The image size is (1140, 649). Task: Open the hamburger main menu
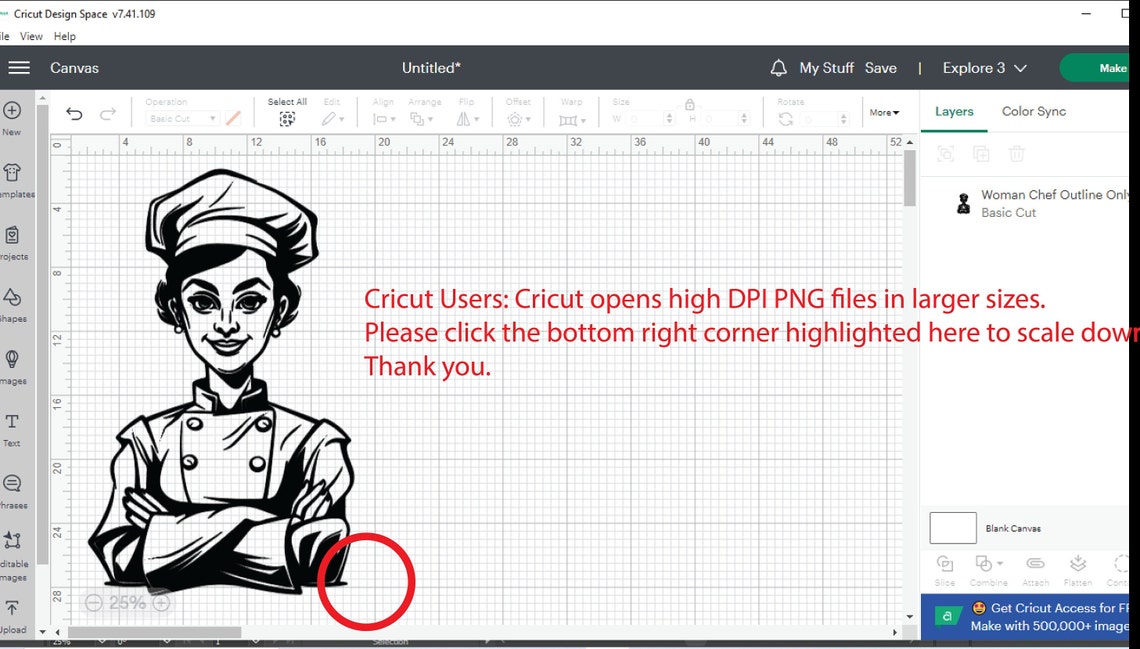point(19,68)
